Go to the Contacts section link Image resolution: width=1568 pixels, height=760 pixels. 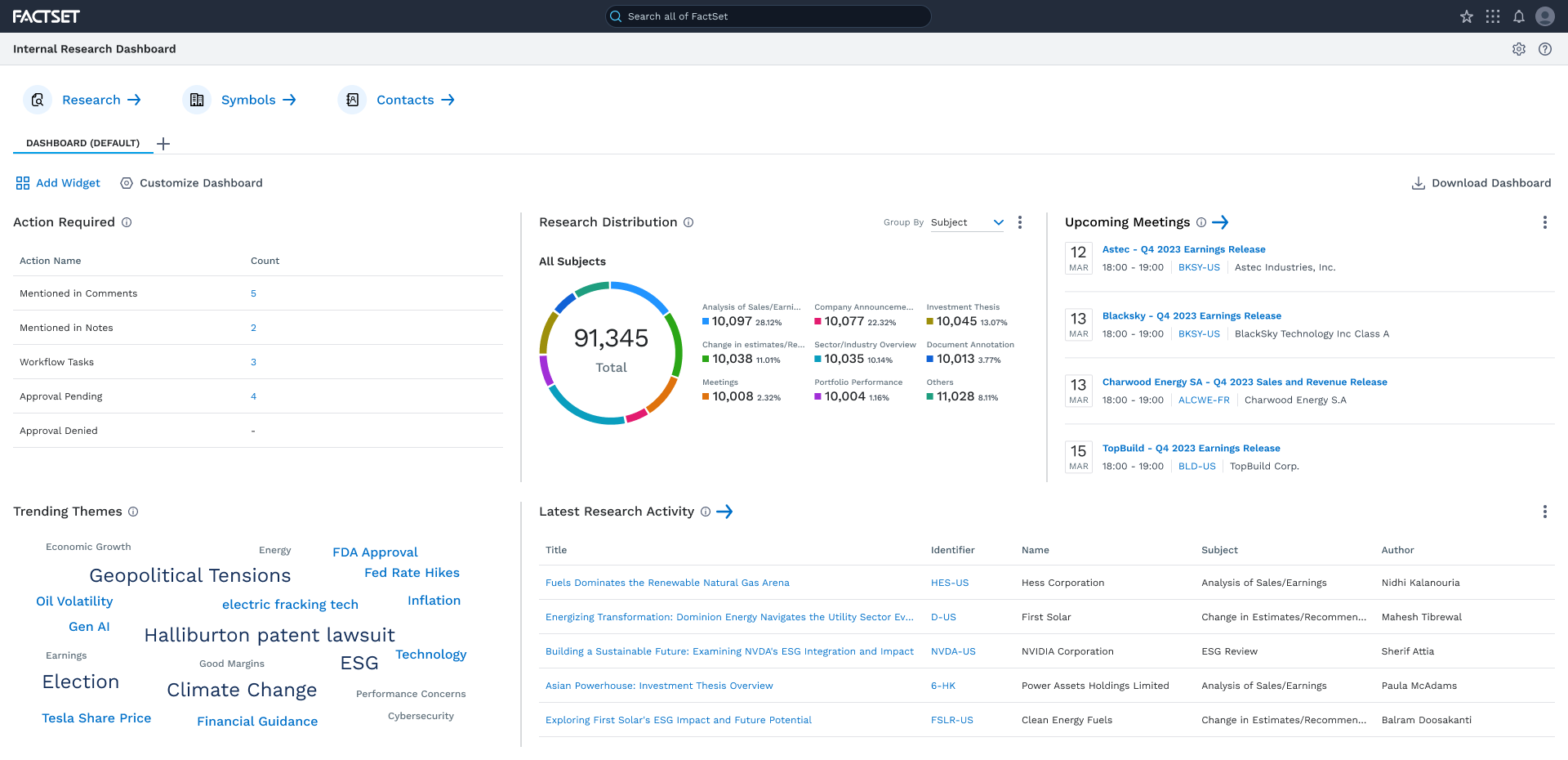pos(415,100)
